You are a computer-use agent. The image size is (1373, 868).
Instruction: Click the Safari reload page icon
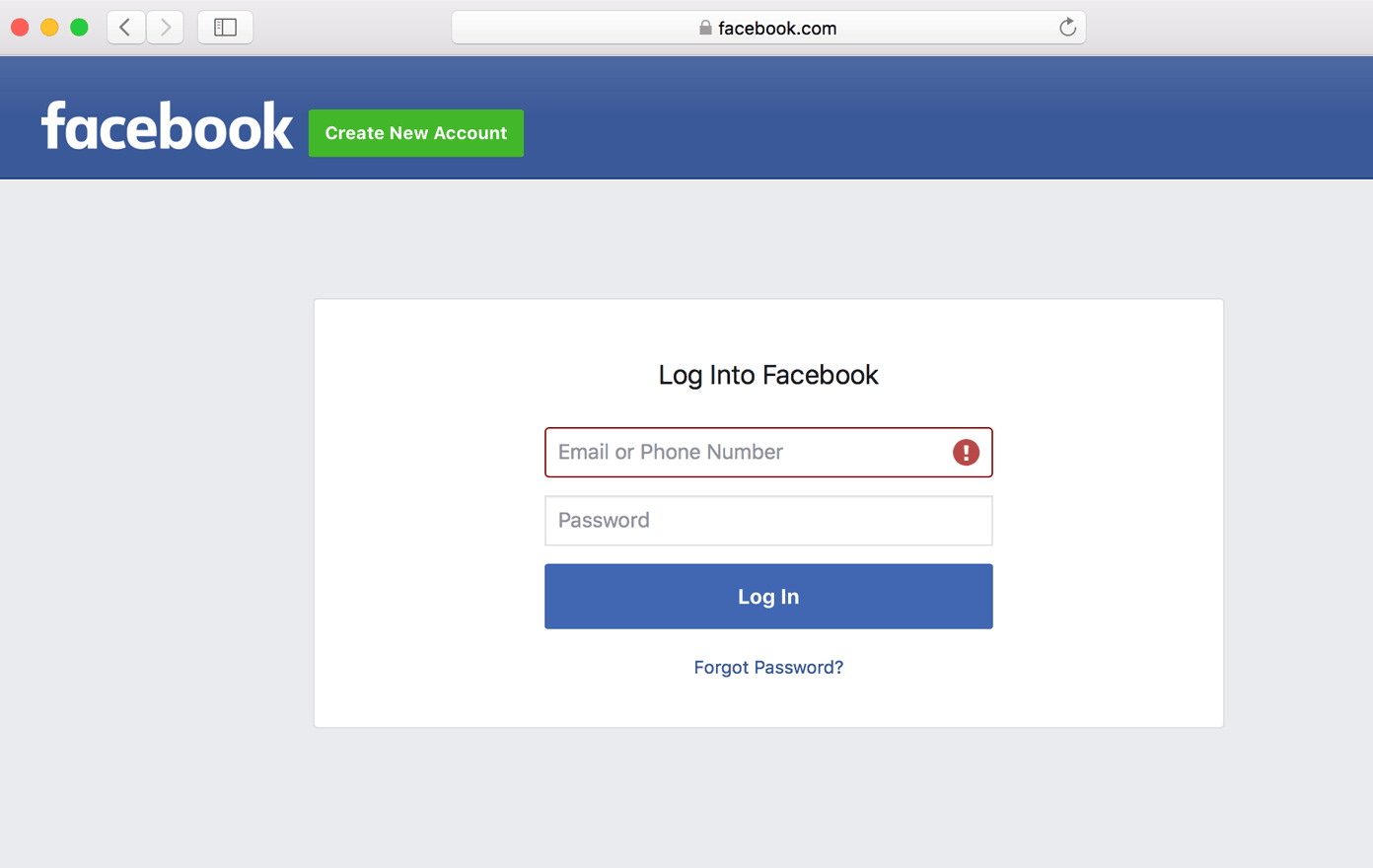click(x=1067, y=28)
